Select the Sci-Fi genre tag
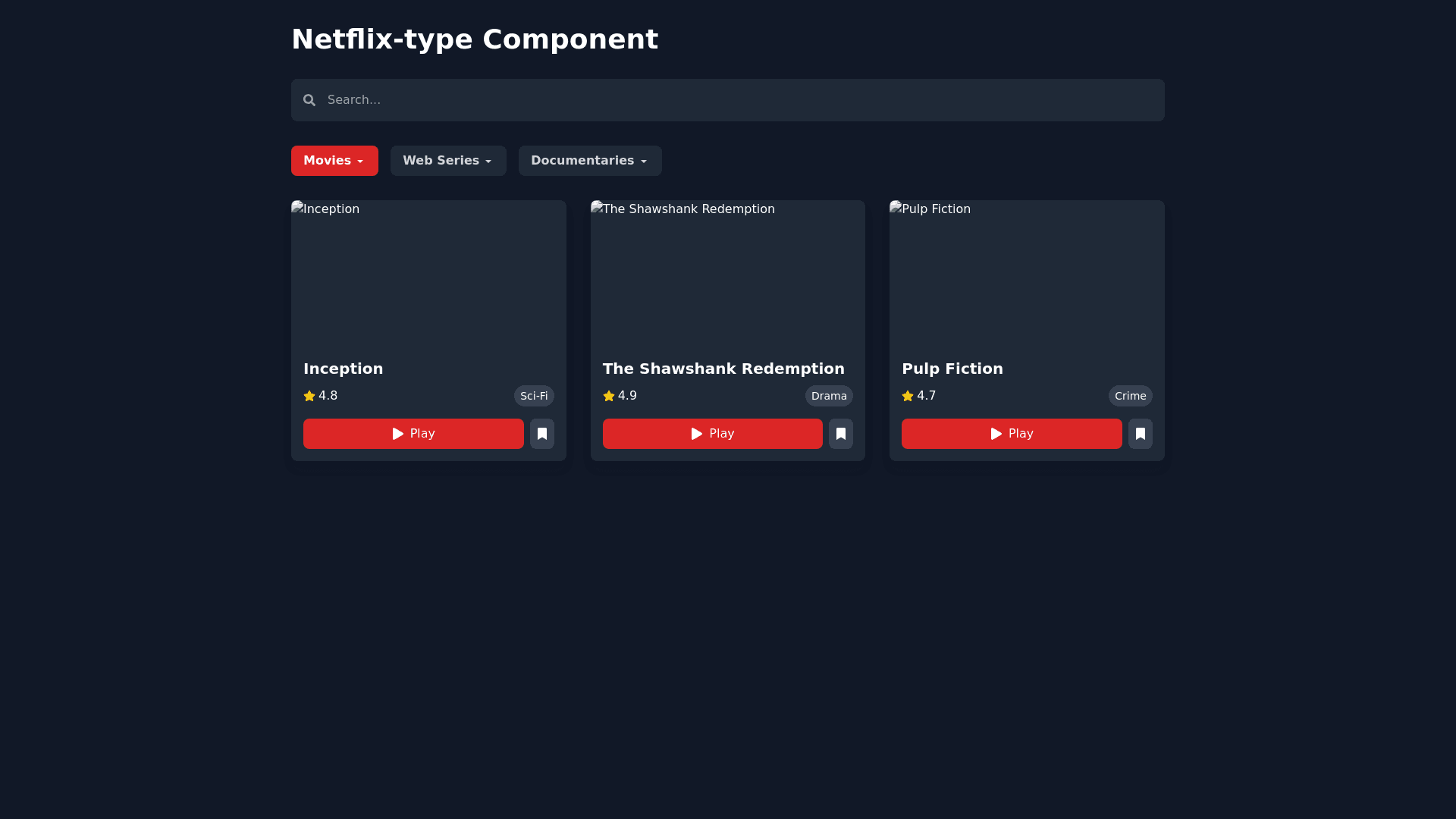 click(x=534, y=396)
